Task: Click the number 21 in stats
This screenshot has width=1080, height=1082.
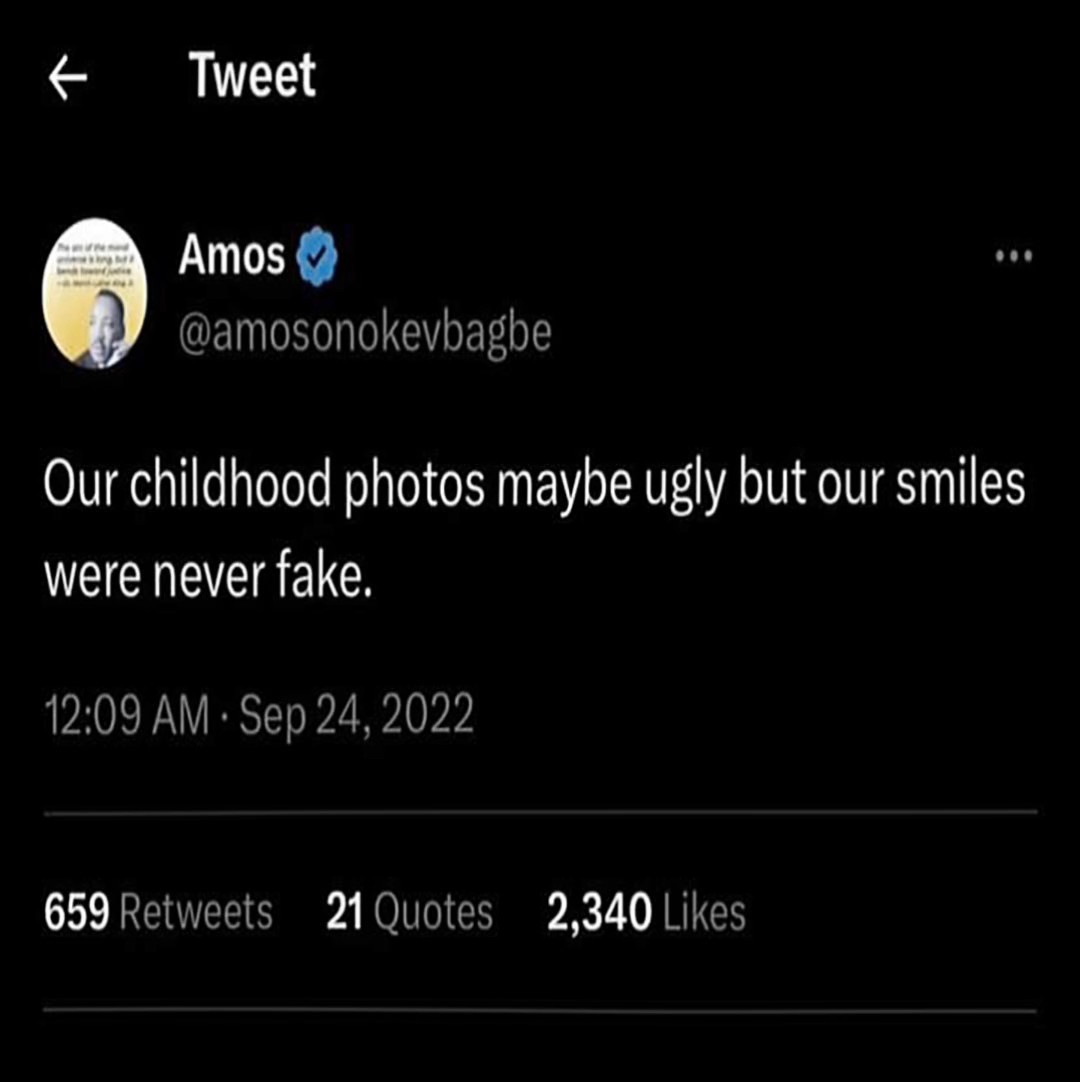Action: tap(344, 912)
